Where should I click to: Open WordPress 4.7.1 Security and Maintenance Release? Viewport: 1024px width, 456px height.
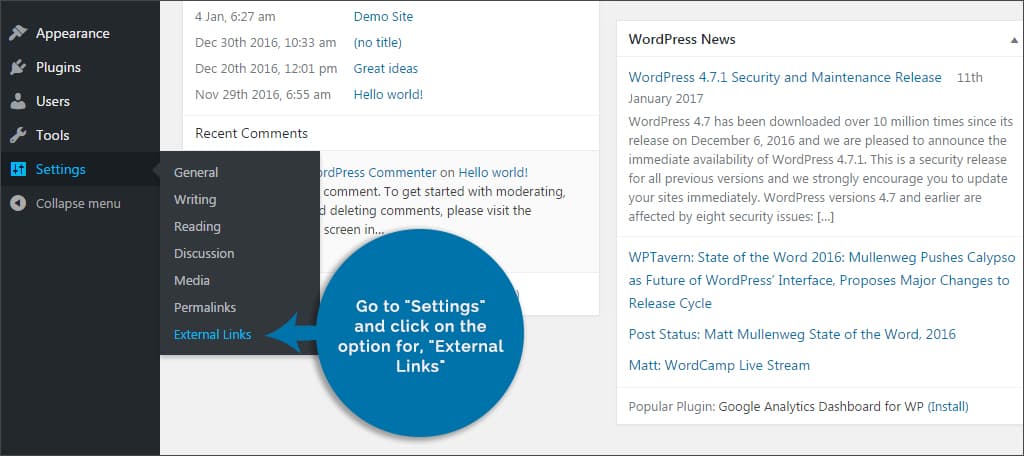point(785,77)
